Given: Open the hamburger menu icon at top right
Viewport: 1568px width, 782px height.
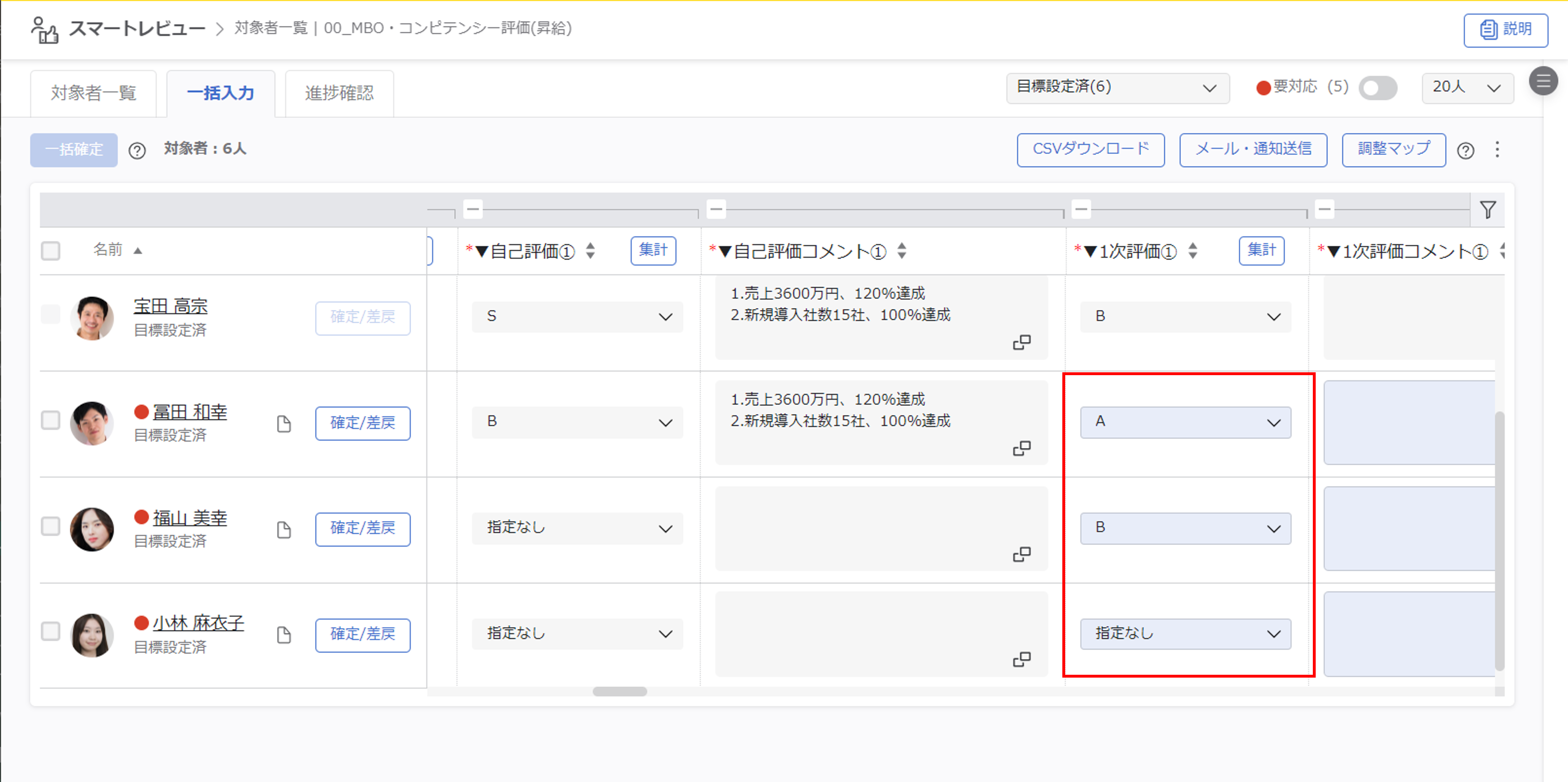Looking at the screenshot, I should 1543,81.
